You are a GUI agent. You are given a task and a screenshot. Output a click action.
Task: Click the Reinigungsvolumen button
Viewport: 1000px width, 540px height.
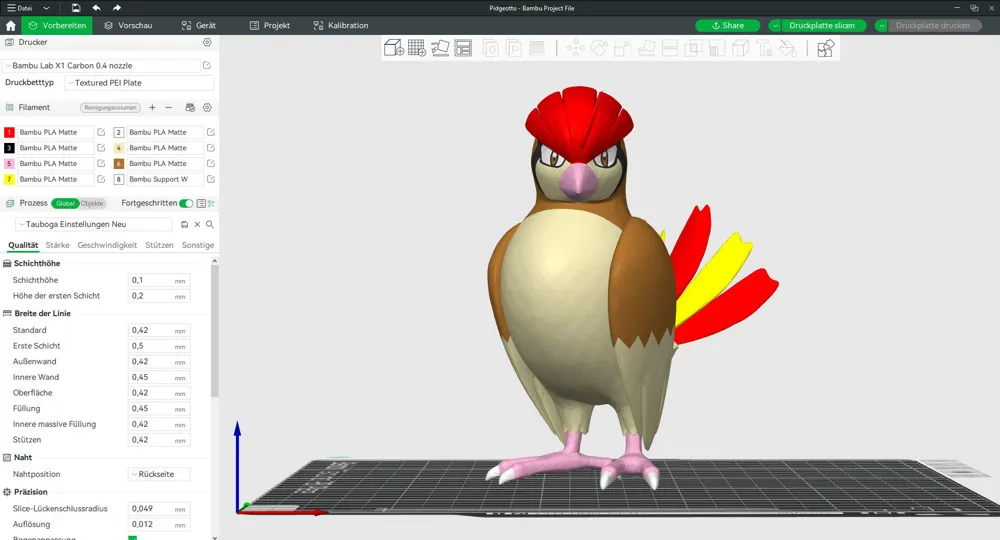click(110, 108)
